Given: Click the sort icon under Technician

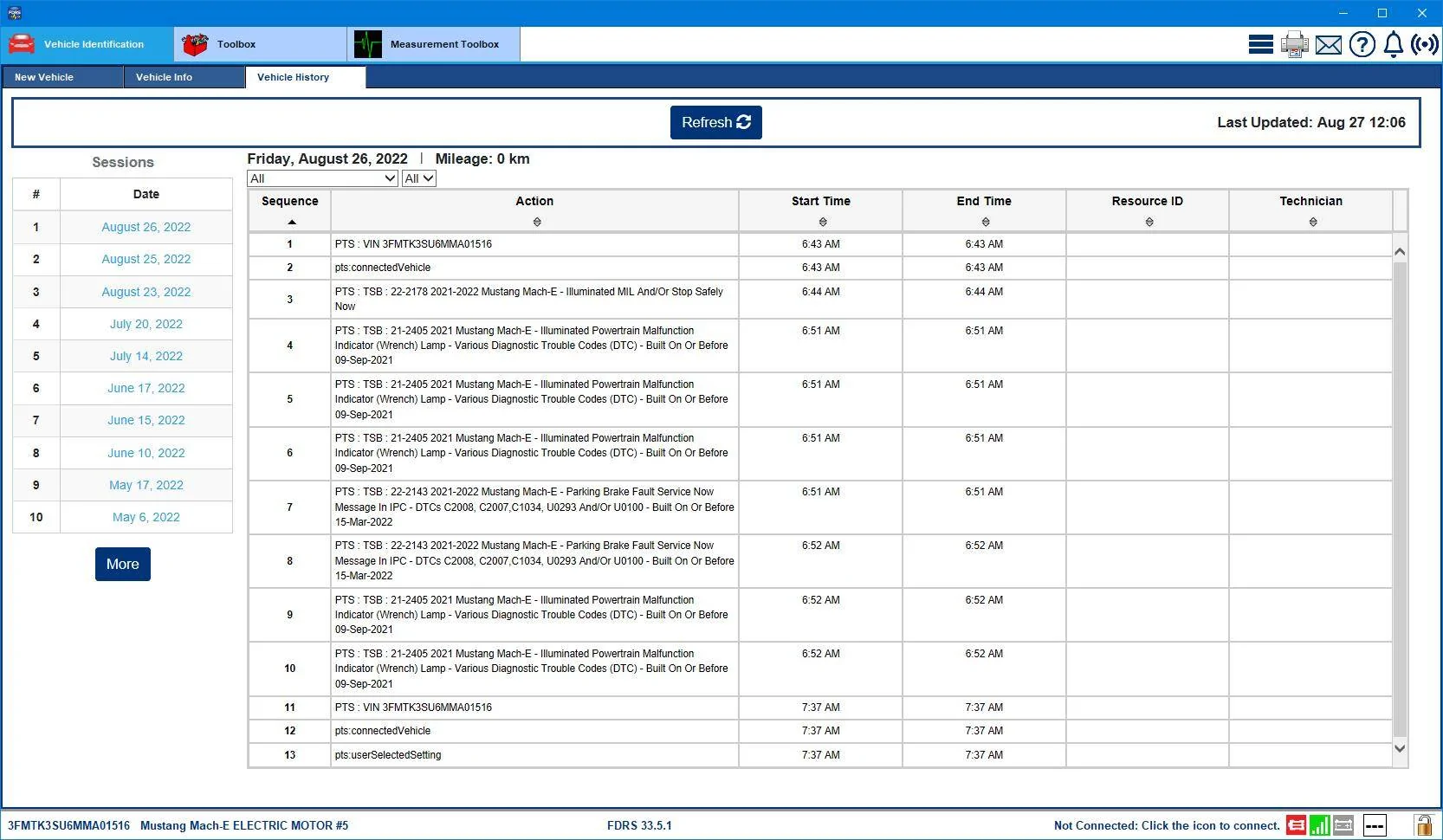Looking at the screenshot, I should tap(1313, 223).
